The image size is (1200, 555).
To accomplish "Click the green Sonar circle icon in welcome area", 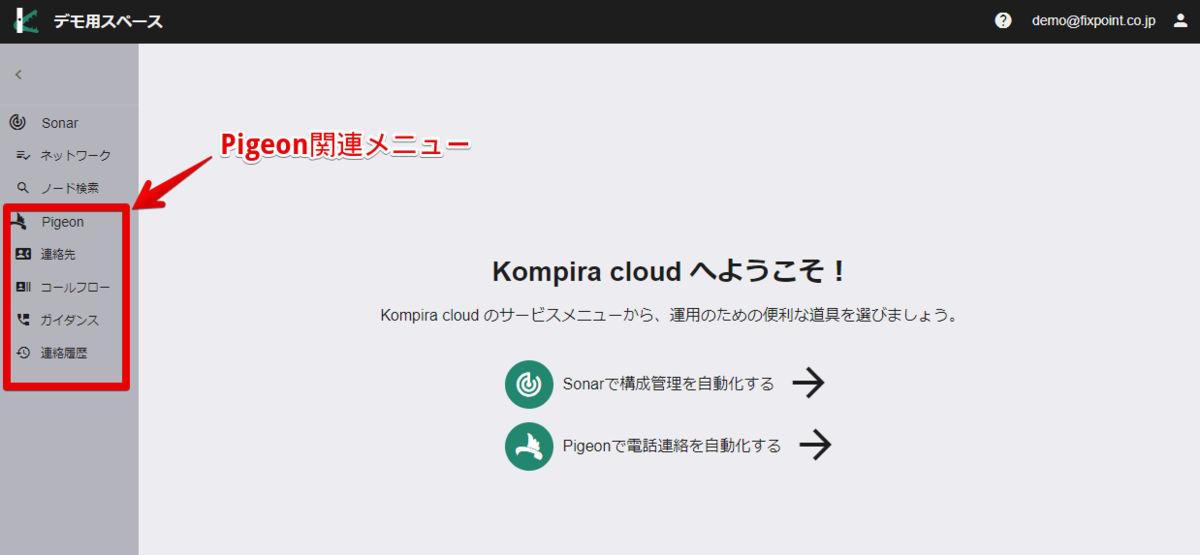I will point(529,384).
